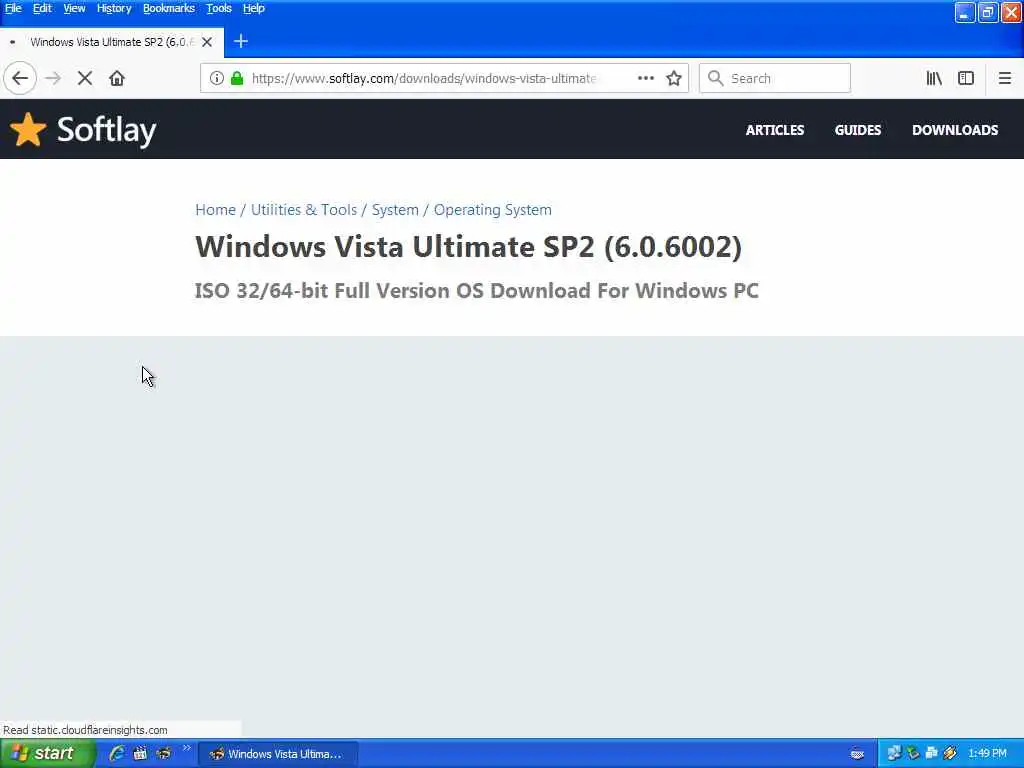Image resolution: width=1024 pixels, height=768 pixels.
Task: Click the green padlock security icon
Action: click(x=237, y=78)
